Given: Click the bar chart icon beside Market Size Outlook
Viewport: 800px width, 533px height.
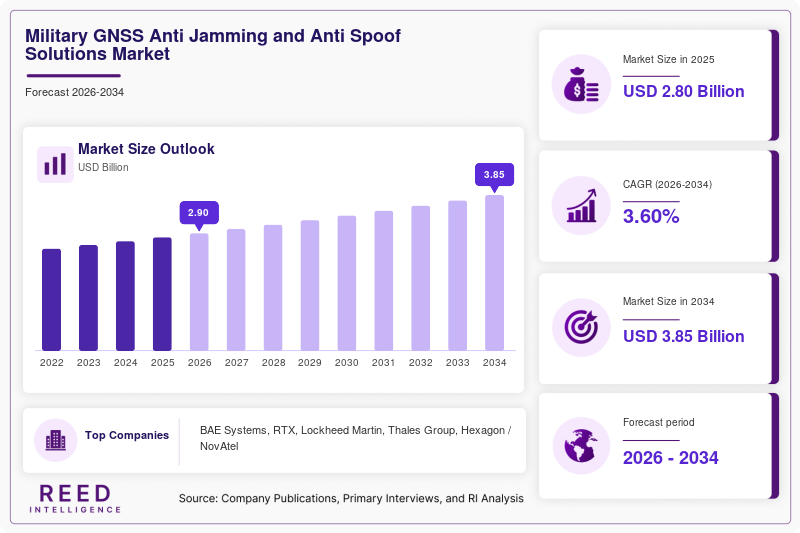Looking at the screenshot, I should [55, 164].
